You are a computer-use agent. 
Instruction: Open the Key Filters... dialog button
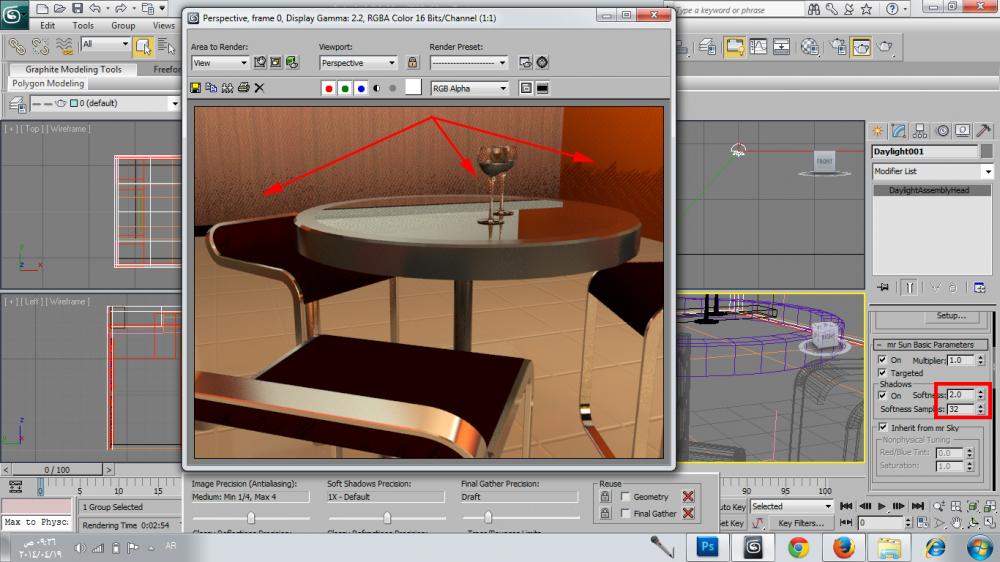pos(801,523)
